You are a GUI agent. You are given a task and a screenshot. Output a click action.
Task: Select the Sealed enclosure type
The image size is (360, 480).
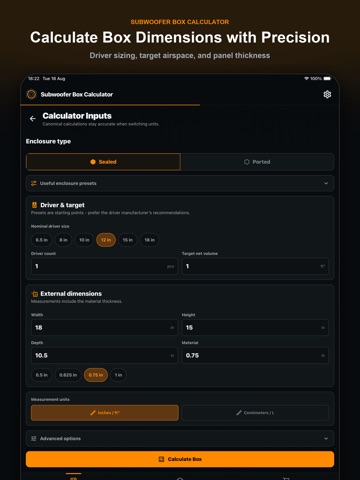tap(104, 162)
